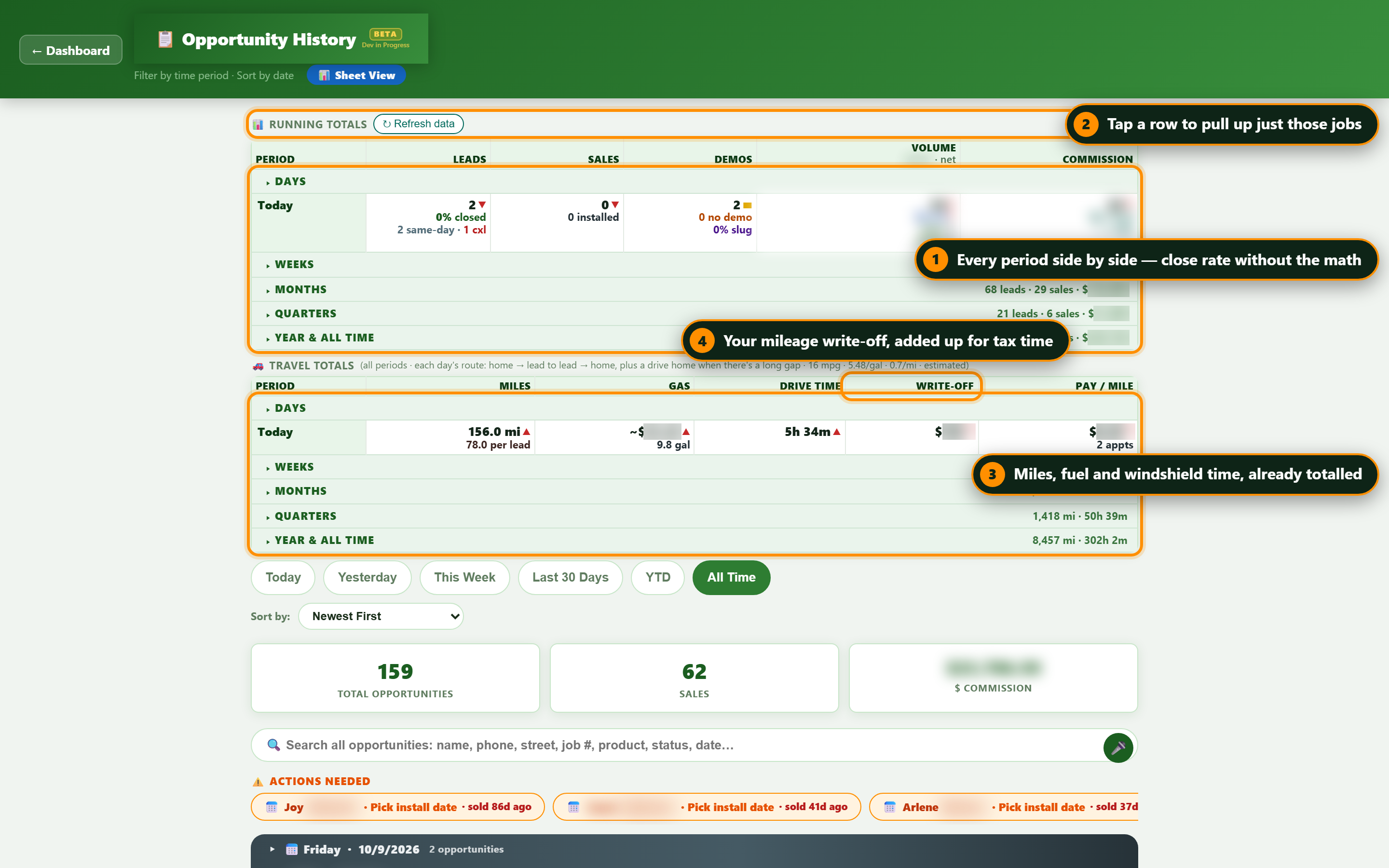Click the microphone voice search icon
Image resolution: width=1389 pixels, height=868 pixels.
1117,747
